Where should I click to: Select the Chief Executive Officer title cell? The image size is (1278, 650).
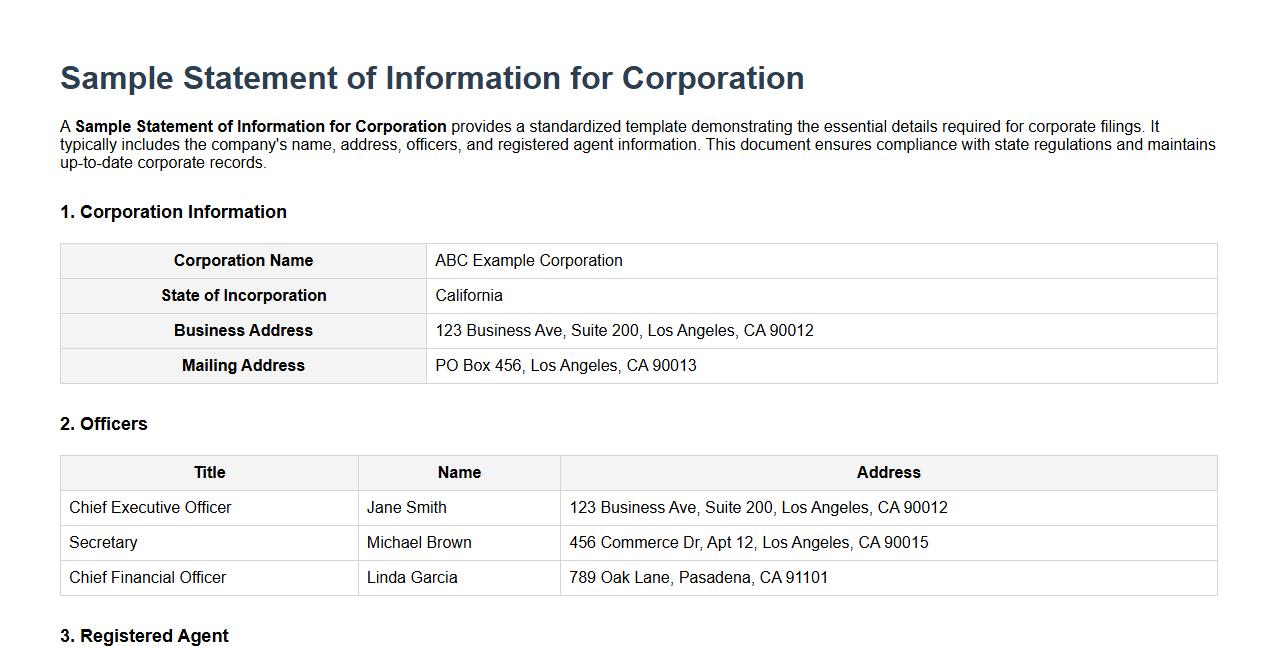pos(150,507)
